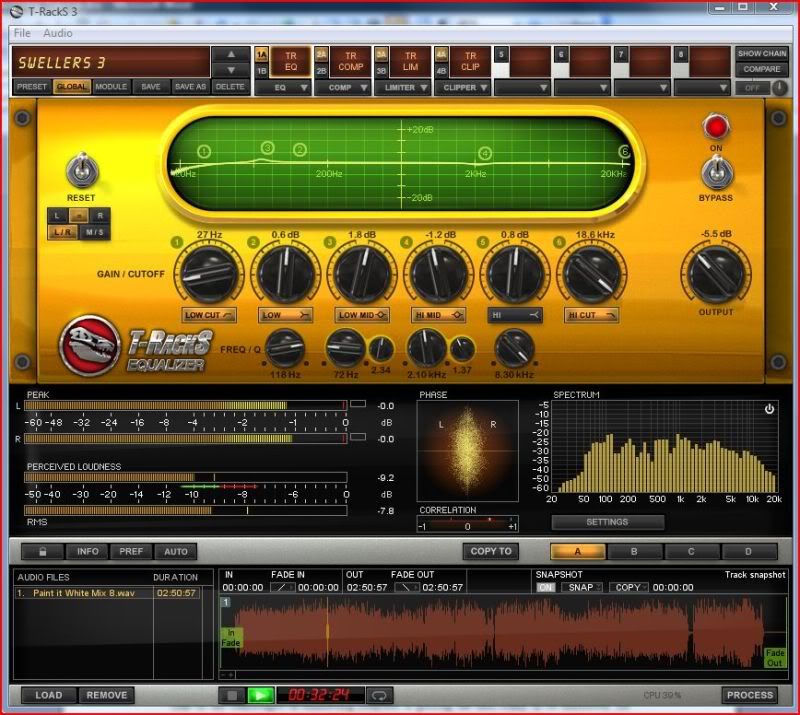This screenshot has height=715, width=800.
Task: Click the preset up arrow
Action: (231, 54)
